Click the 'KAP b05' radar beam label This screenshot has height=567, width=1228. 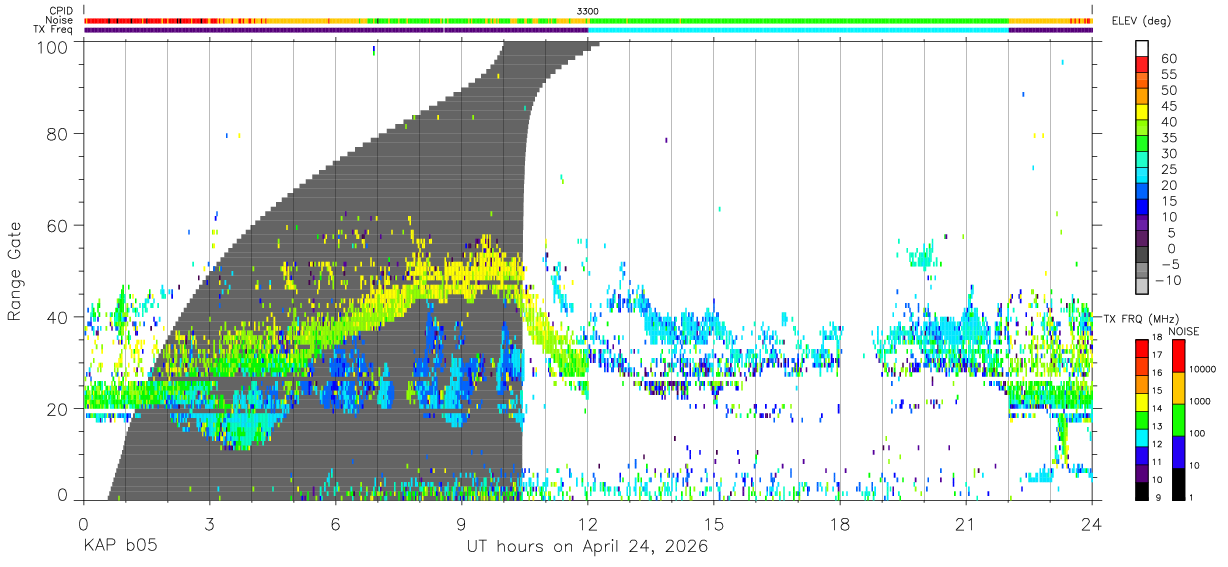point(120,546)
